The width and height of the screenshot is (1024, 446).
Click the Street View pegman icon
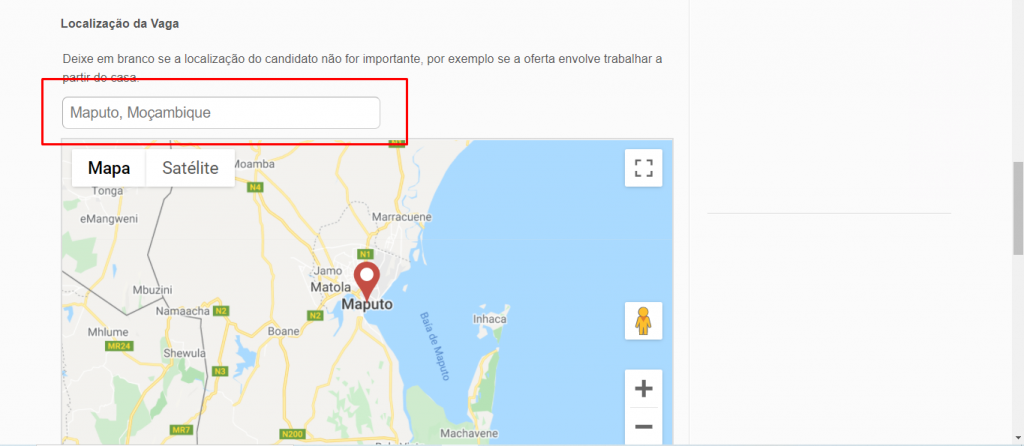click(x=643, y=321)
